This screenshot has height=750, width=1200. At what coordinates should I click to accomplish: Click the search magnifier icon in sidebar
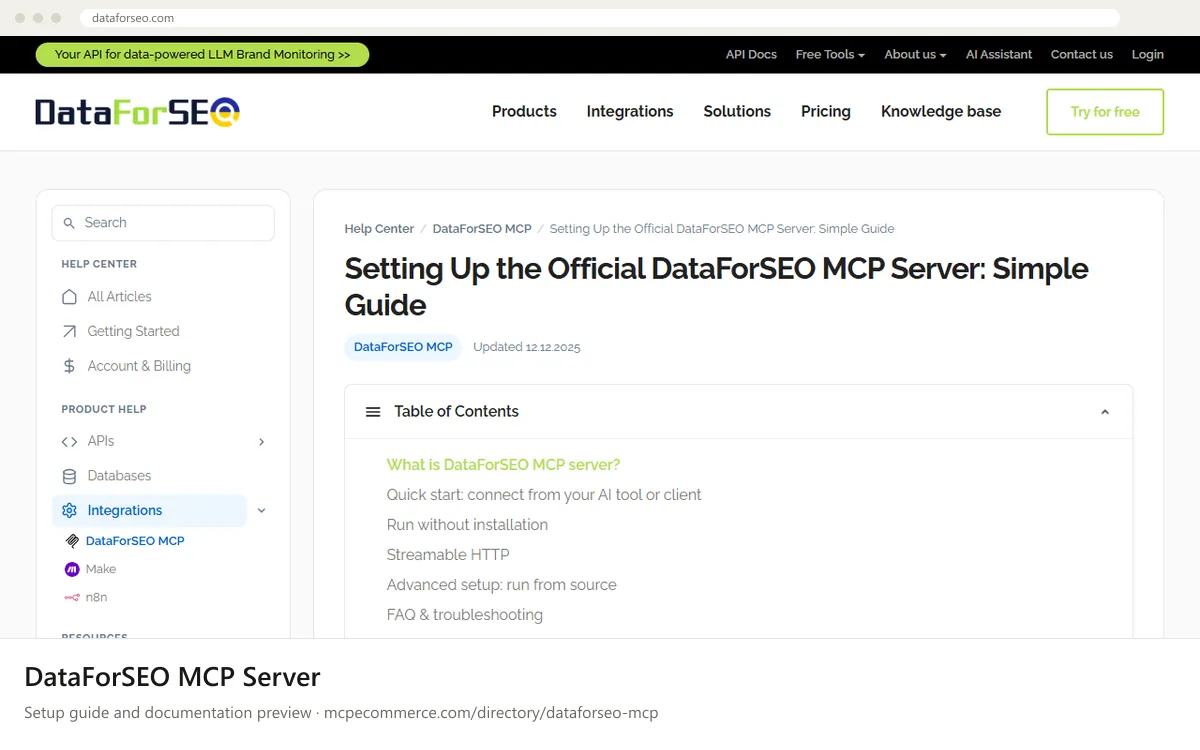69,223
